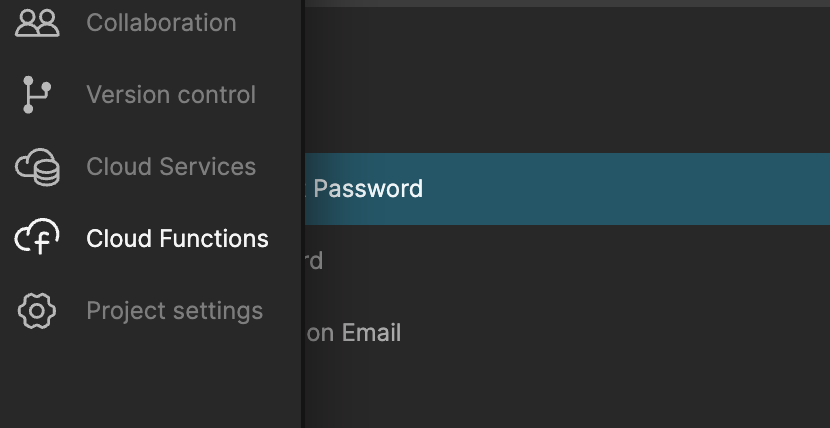Click the Collaboration people icon
The width and height of the screenshot is (830, 428).
pos(38,22)
